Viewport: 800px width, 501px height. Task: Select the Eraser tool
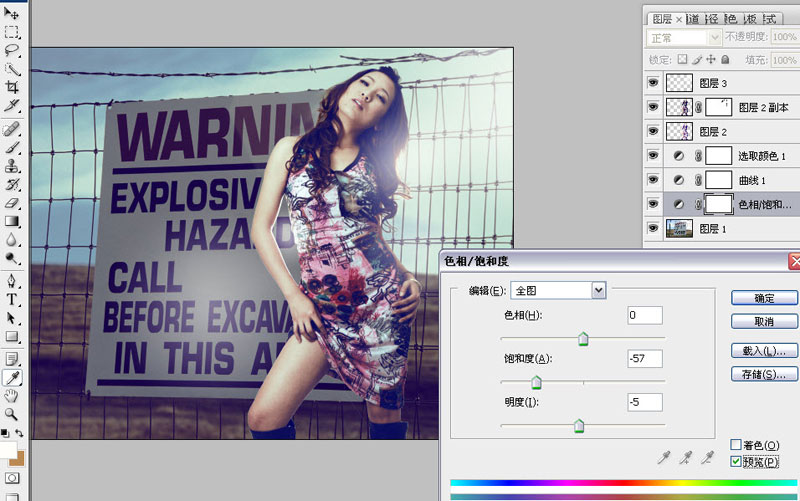click(11, 203)
